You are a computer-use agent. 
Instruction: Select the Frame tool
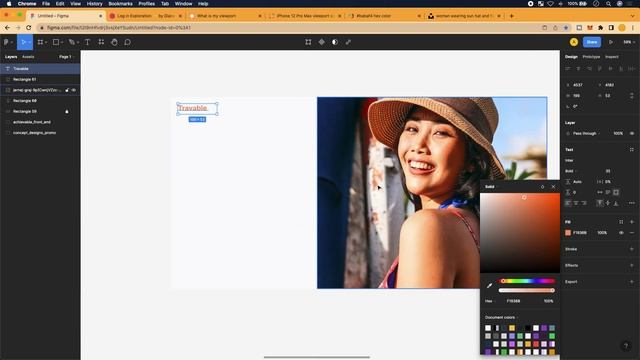click(40, 42)
